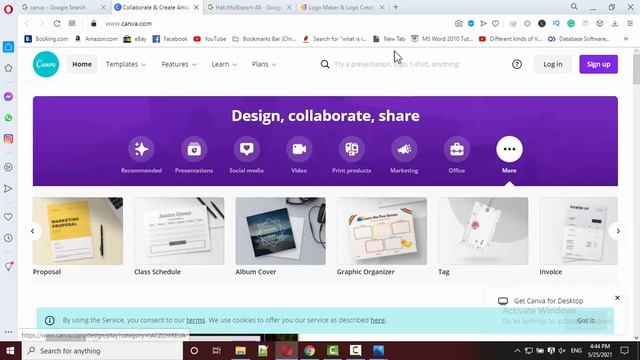Expand the Plans dropdown
Screen dimensions: 640x360
click(x=264, y=64)
